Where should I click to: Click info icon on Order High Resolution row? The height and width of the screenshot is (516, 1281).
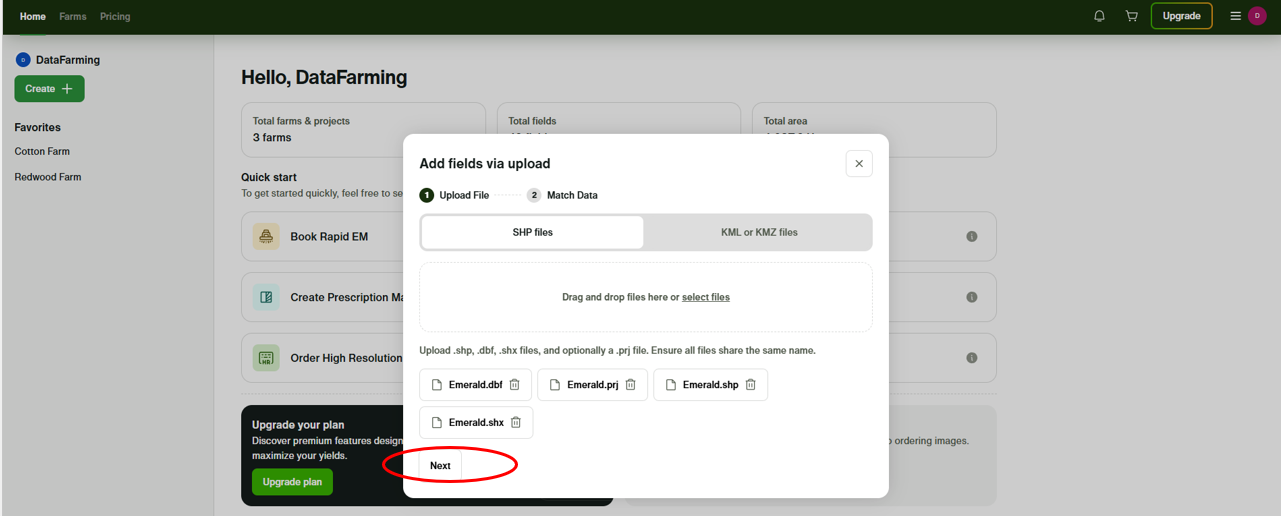pyautogui.click(x=971, y=358)
